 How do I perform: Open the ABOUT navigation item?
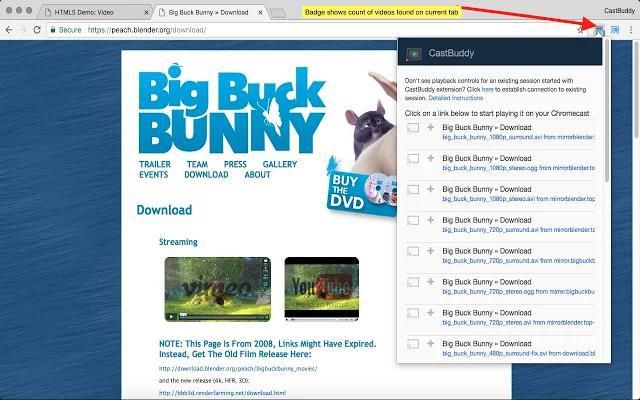(258, 175)
